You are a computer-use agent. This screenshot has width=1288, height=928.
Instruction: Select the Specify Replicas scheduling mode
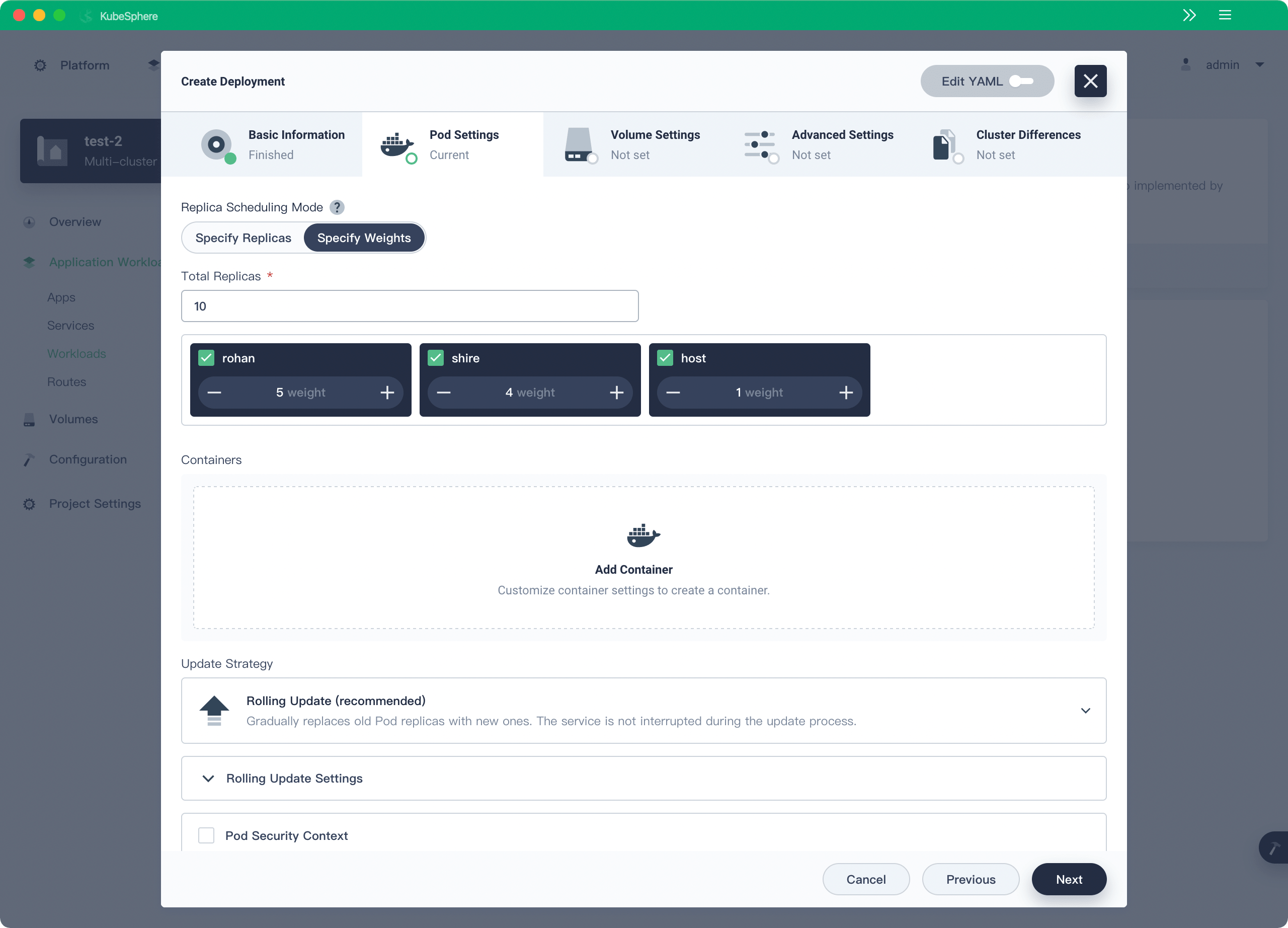(243, 237)
